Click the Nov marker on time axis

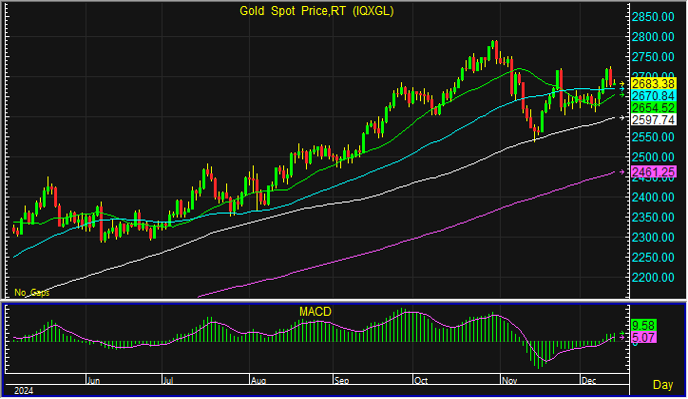tap(509, 381)
